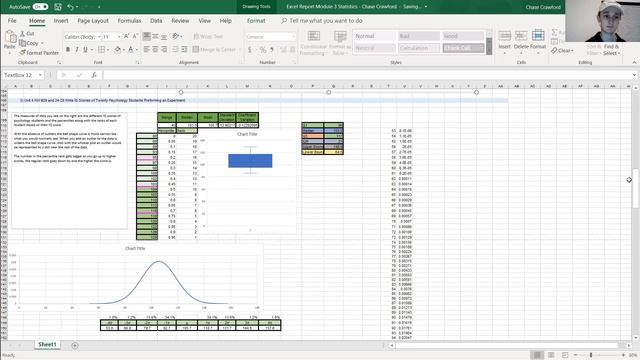The image size is (640, 360).
Task: Click the Font Color letter A swatch
Action: pyautogui.click(x=131, y=49)
